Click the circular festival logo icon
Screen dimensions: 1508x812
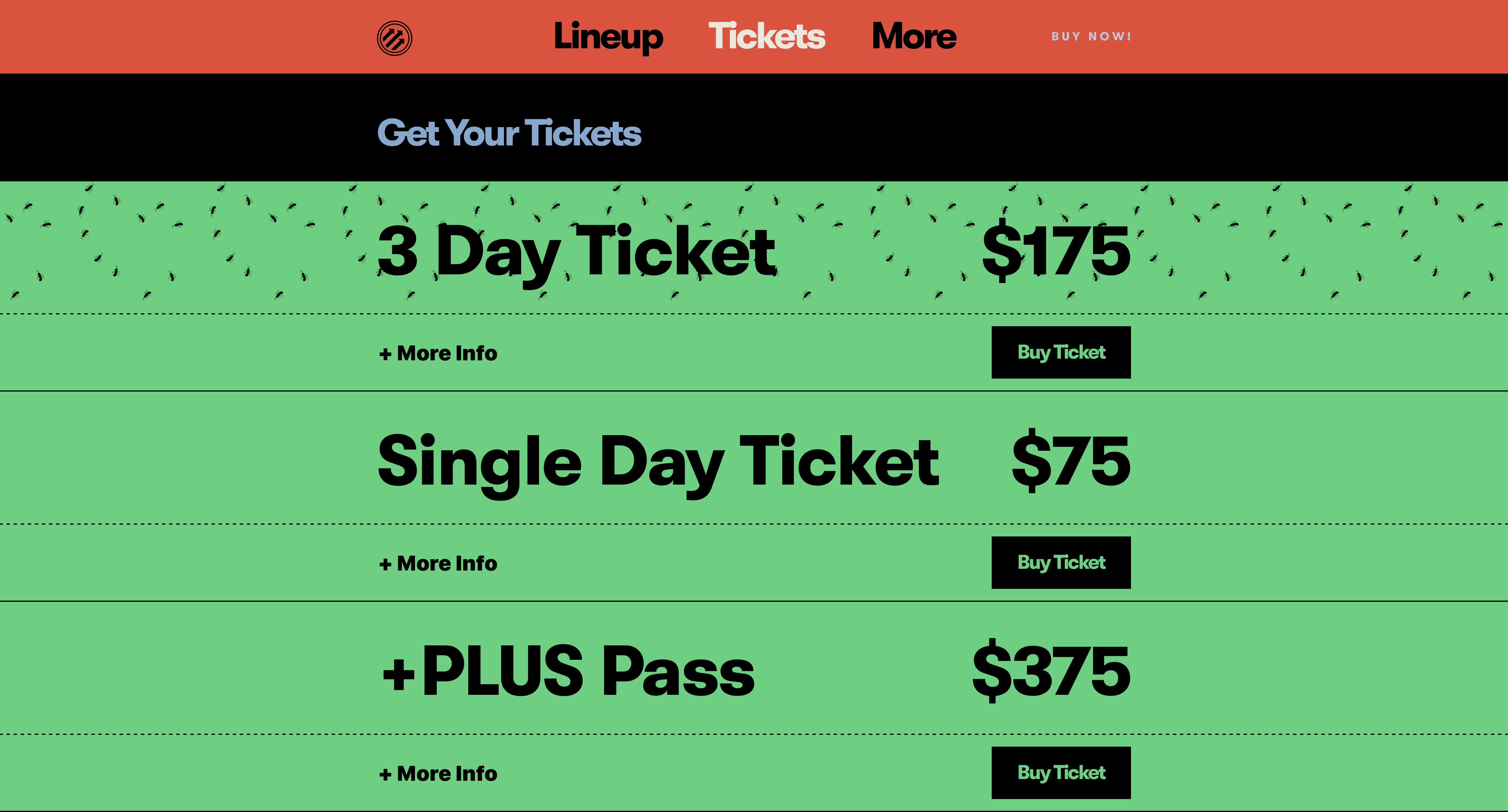tap(395, 39)
